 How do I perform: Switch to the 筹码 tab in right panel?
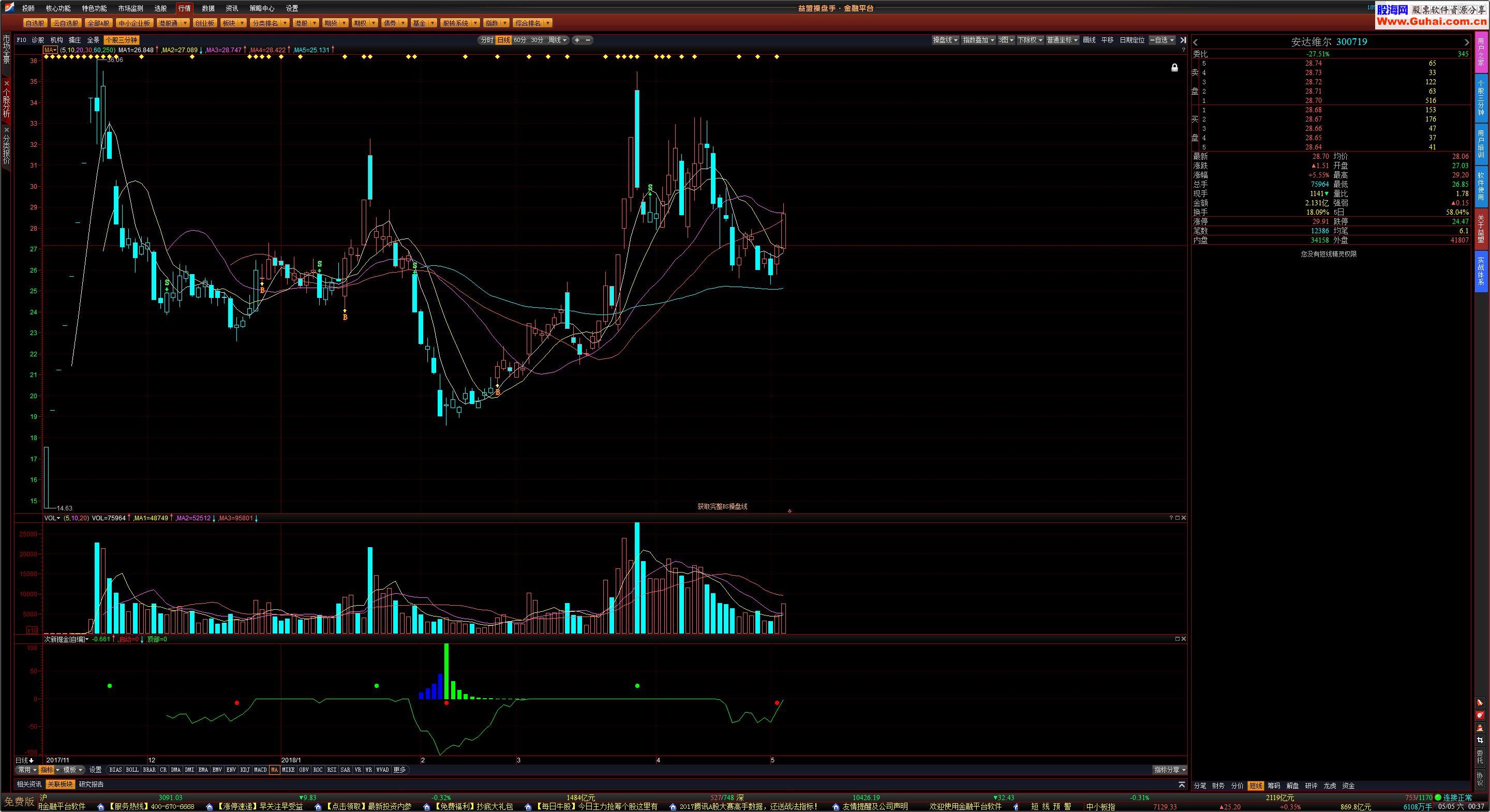coord(1274,786)
